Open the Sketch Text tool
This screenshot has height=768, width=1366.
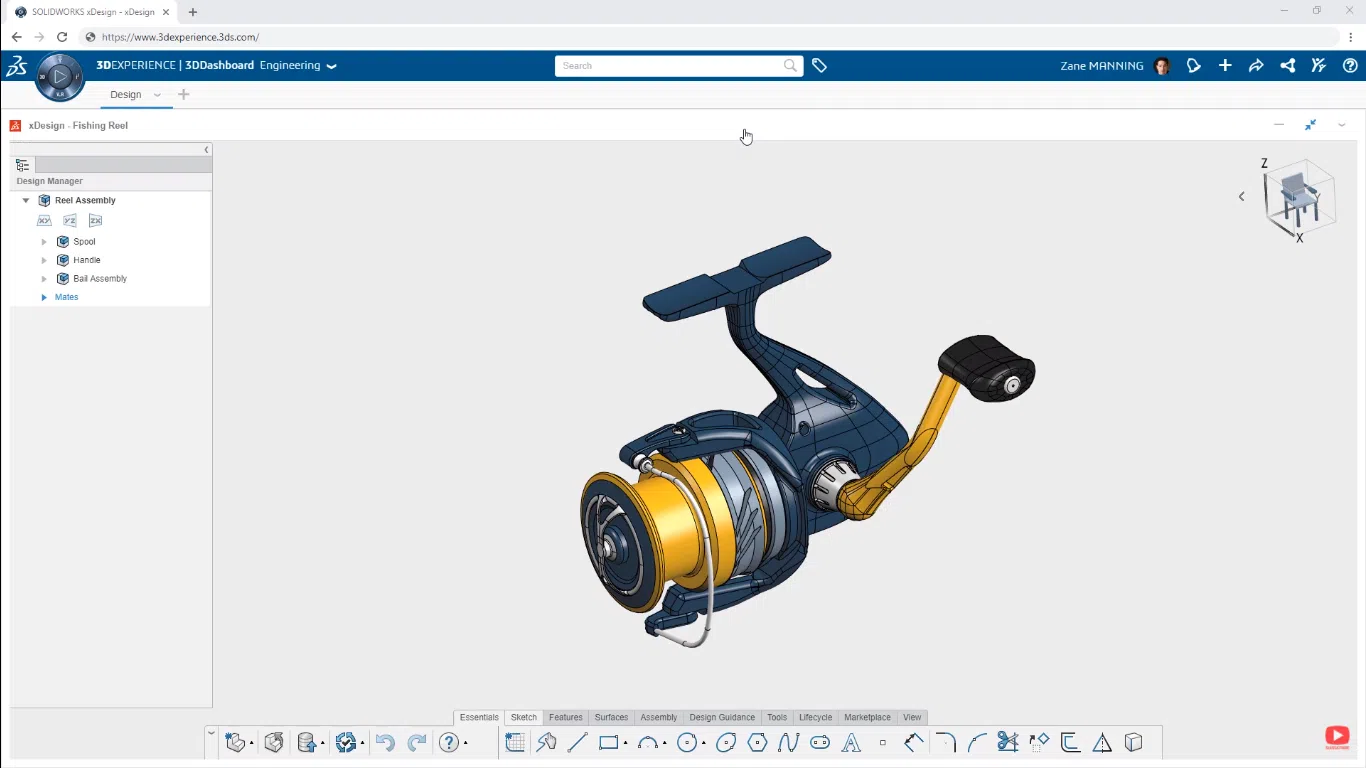(851, 742)
